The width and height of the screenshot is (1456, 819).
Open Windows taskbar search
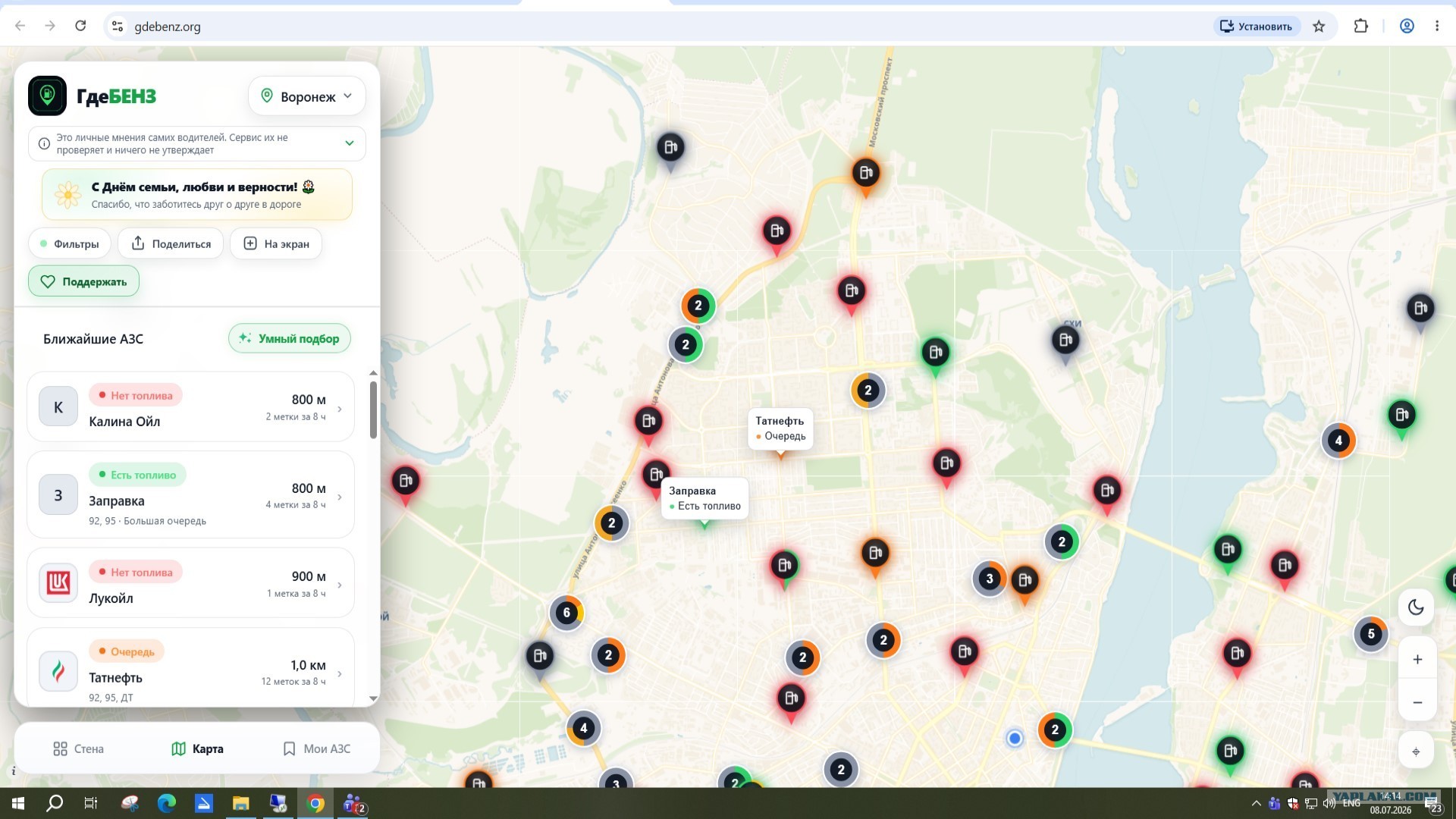pyautogui.click(x=55, y=803)
